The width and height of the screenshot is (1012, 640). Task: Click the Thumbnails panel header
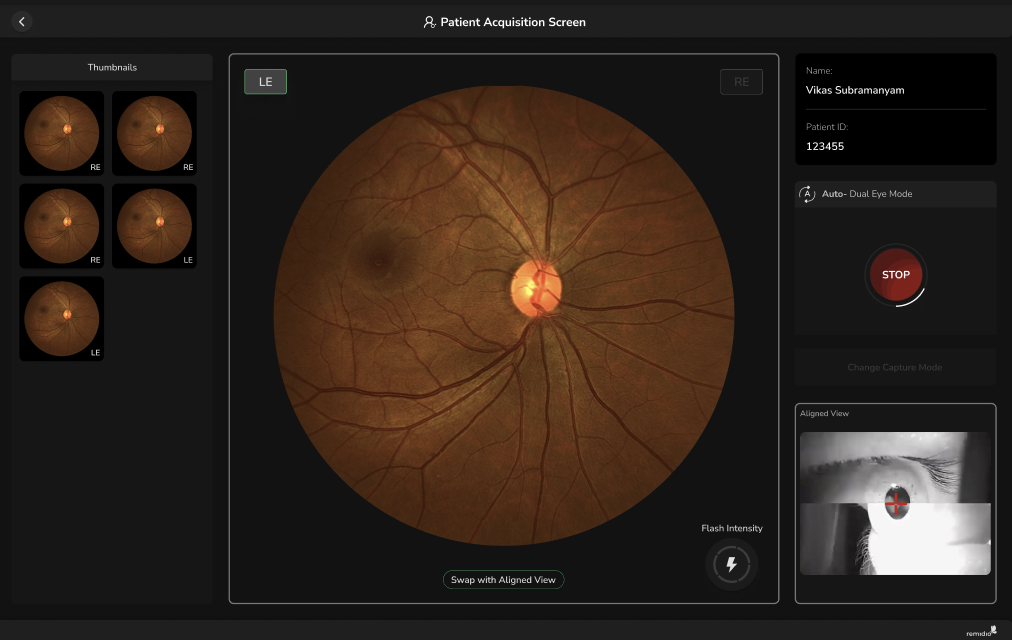110,67
